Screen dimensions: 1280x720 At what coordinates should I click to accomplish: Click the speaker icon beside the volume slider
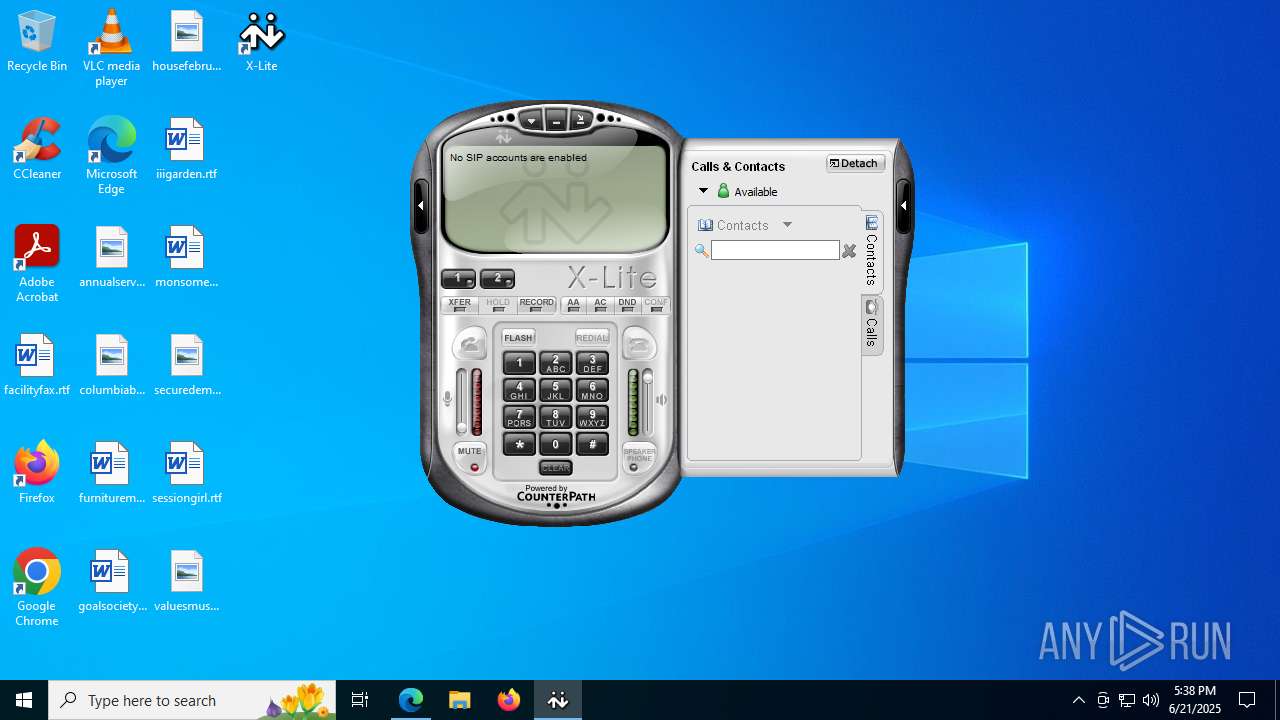tap(661, 400)
